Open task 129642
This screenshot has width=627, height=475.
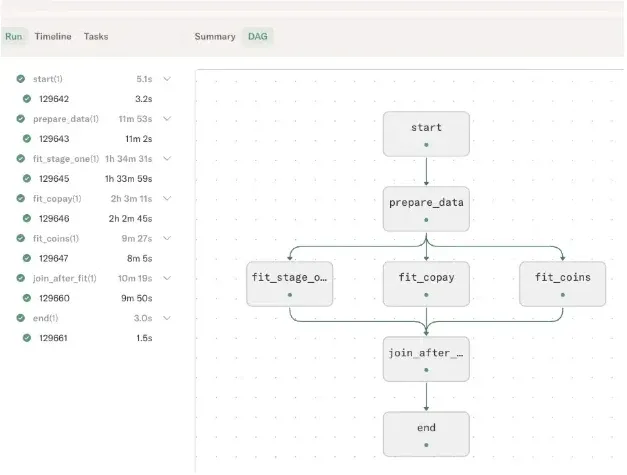54,99
